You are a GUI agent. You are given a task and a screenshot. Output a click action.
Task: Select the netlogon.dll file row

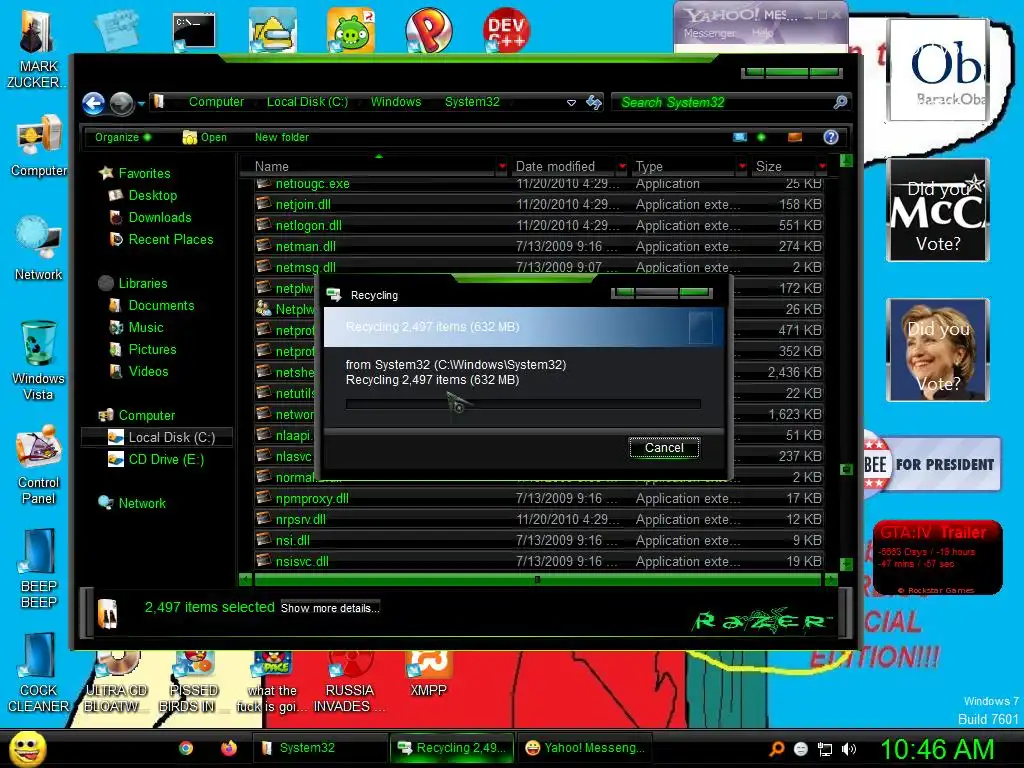(x=538, y=225)
